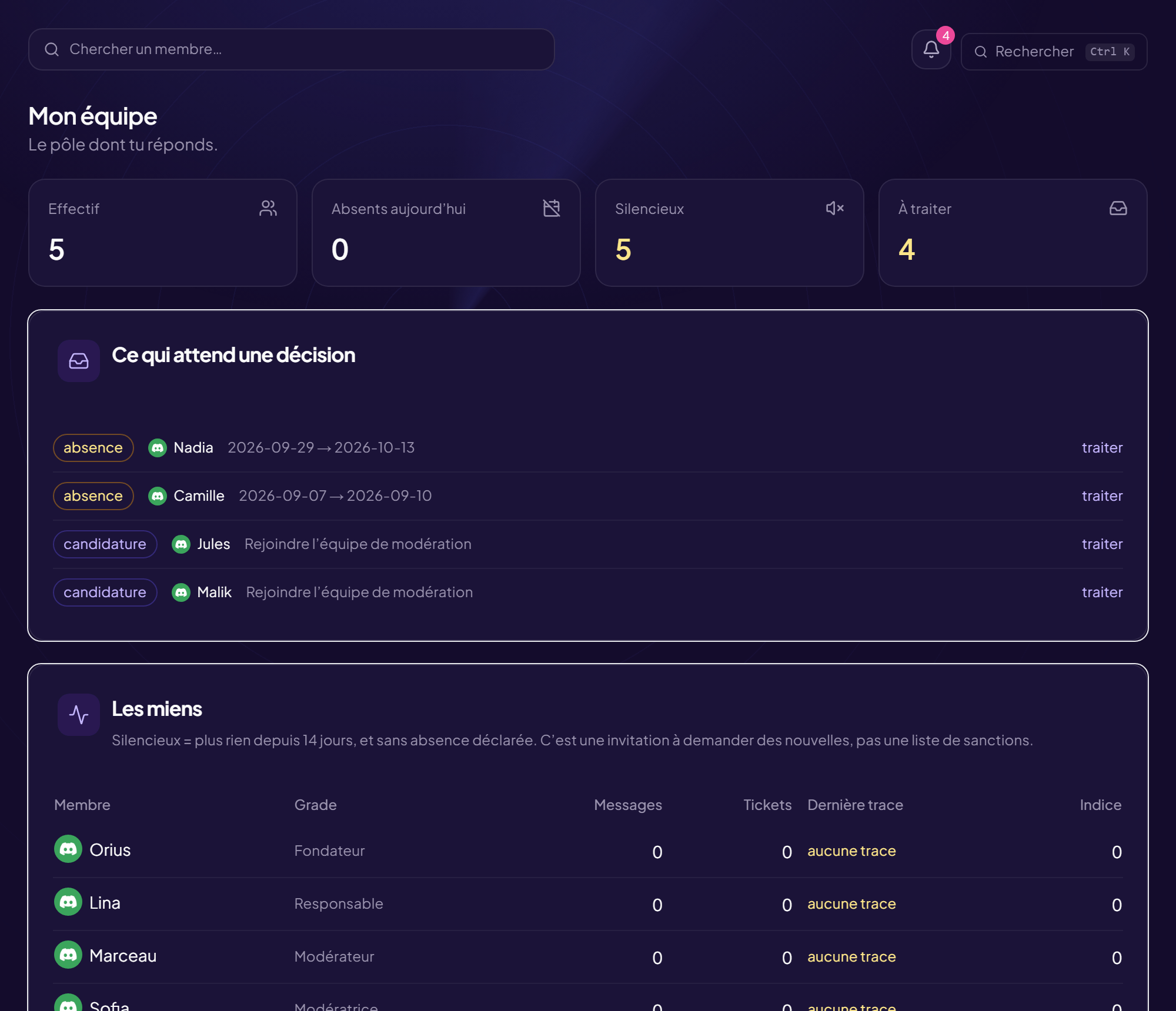1176x1011 pixels.
Task: Click the absence tag on Camille's row
Action: [93, 496]
